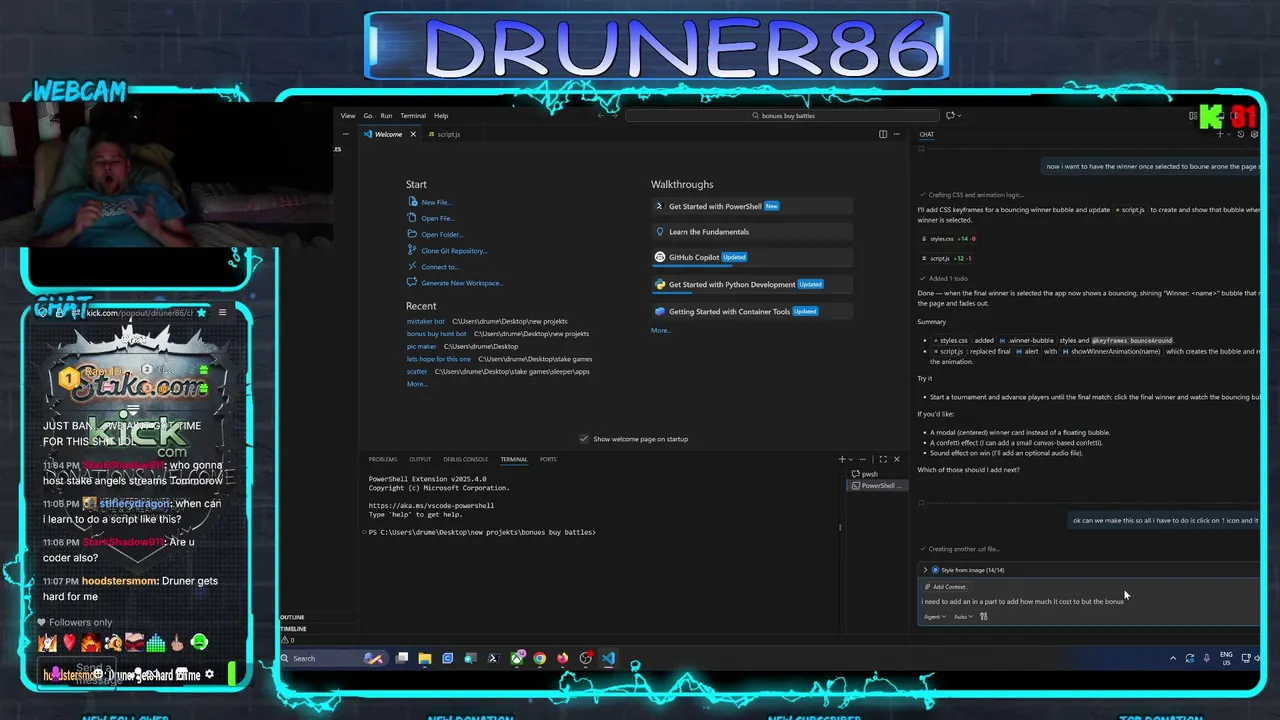Open the GitHub Copilot walkthrough

[x=752, y=257]
